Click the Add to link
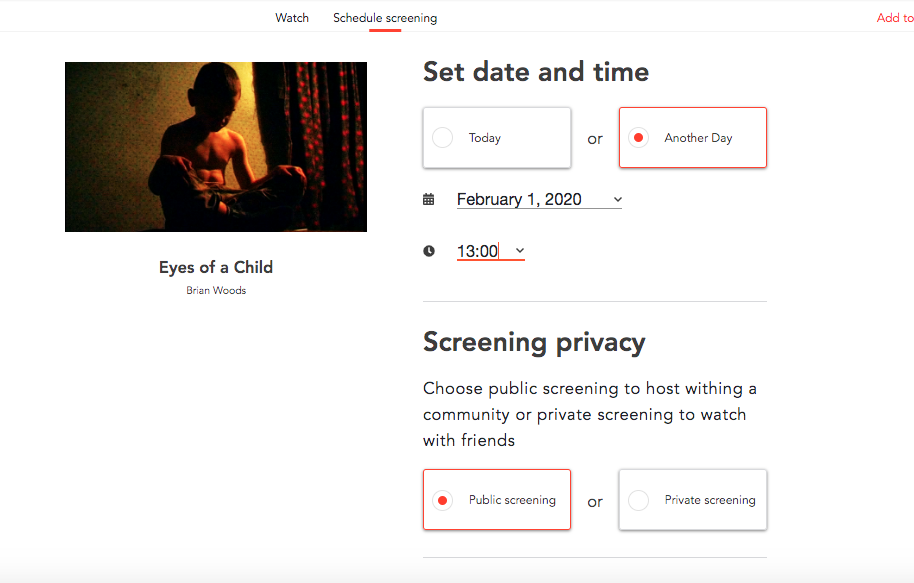 pyautogui.click(x=895, y=17)
